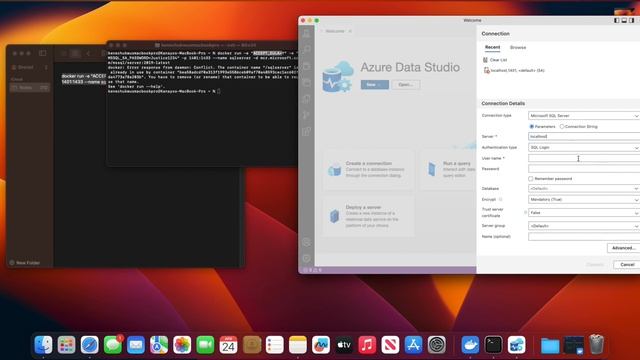The width and height of the screenshot is (640, 360).
Task: Click the Name (optional) input field
Action: pos(584,236)
